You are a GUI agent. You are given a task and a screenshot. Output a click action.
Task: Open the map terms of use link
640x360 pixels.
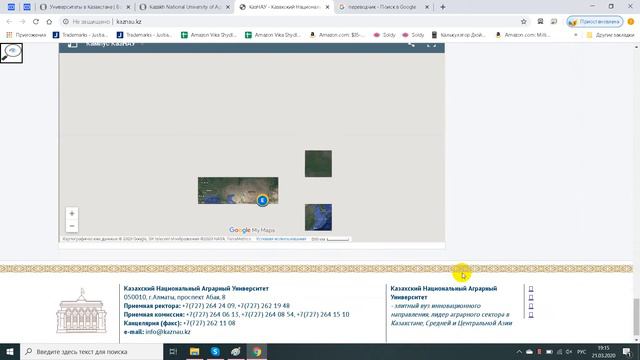coord(281,239)
